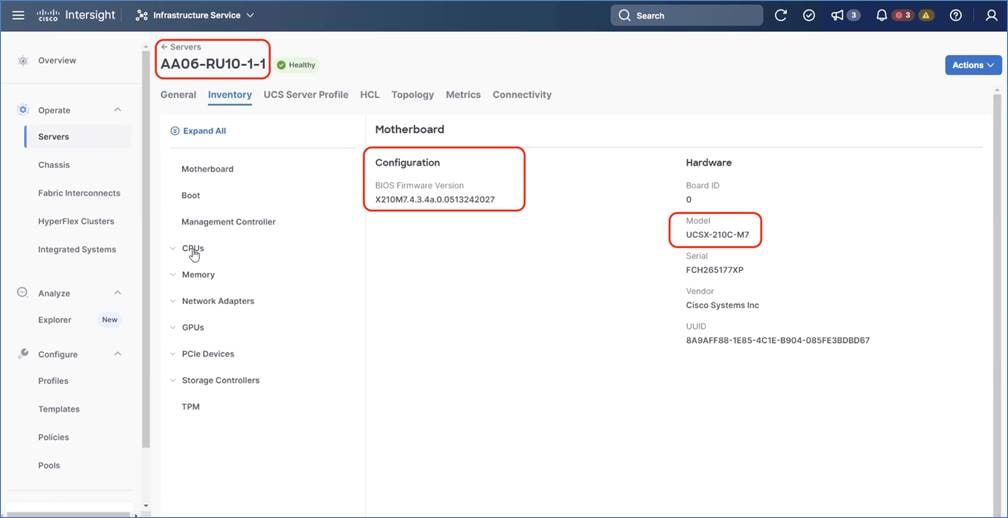Go to Overview in the sidebar
Viewport: 1008px width, 518px height.
point(57,60)
